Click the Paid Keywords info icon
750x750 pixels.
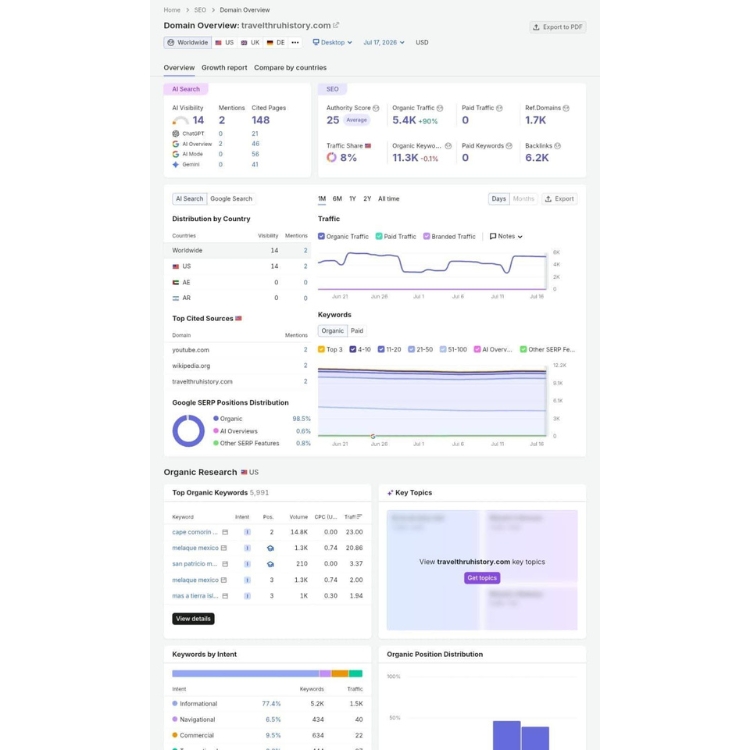point(509,146)
